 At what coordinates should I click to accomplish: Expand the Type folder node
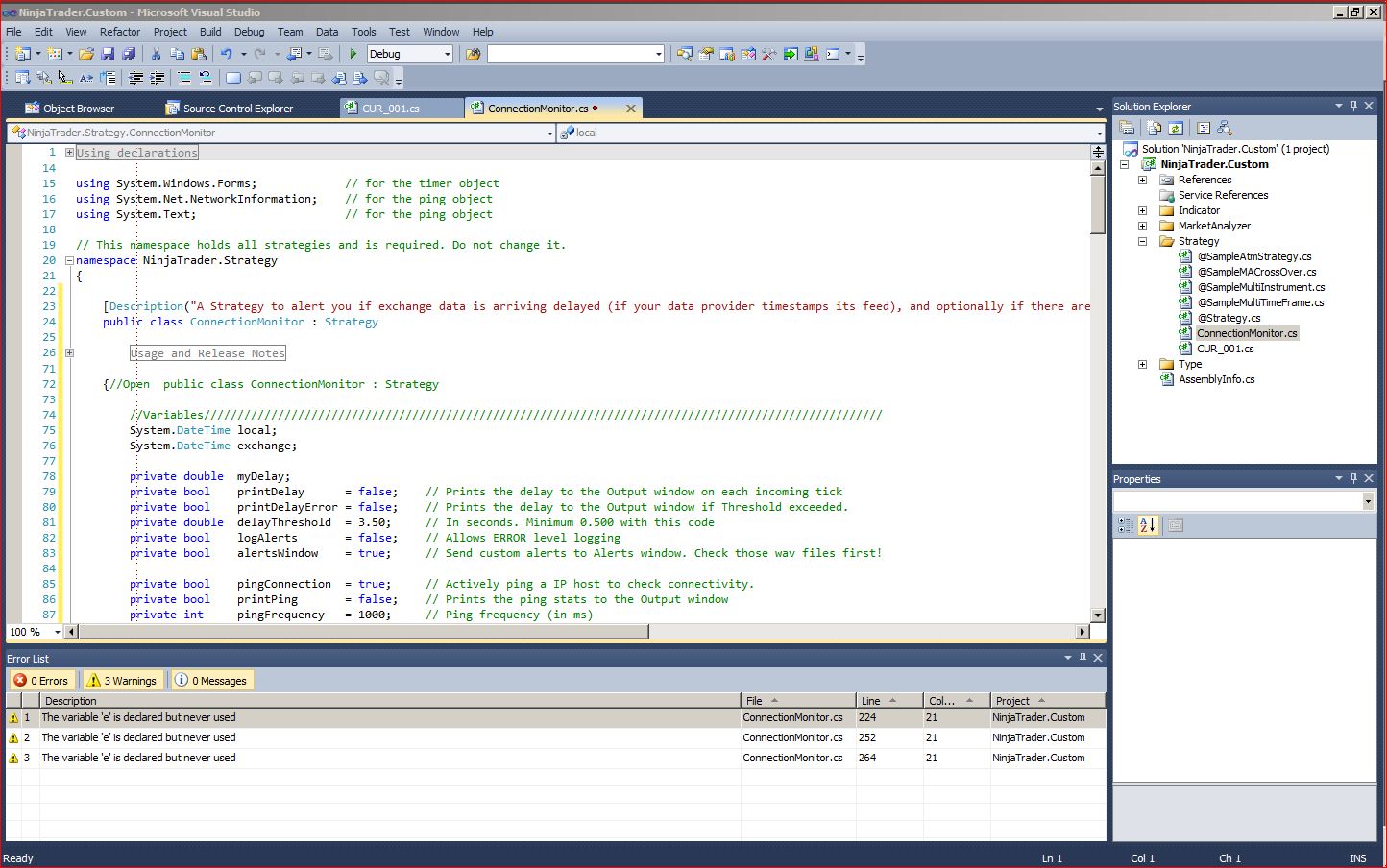(1142, 364)
